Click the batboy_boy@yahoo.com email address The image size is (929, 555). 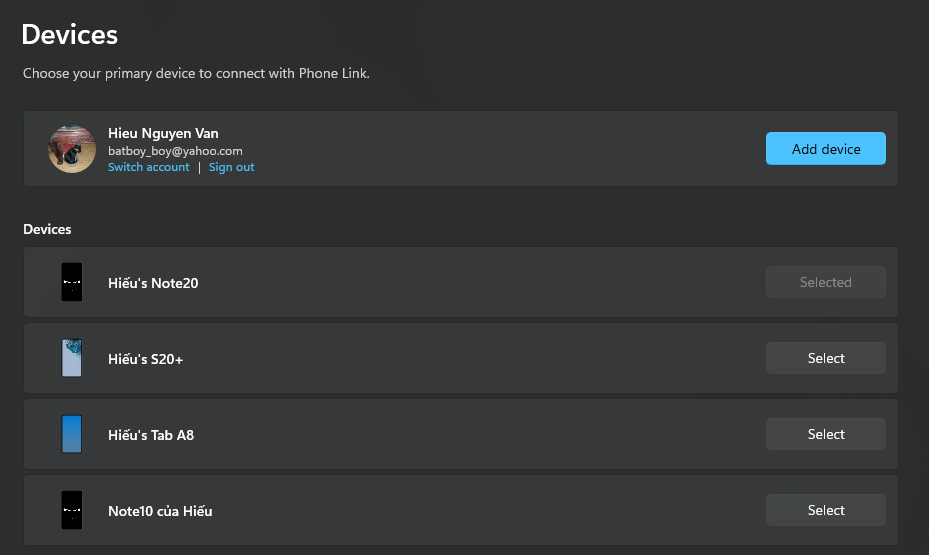(x=175, y=151)
